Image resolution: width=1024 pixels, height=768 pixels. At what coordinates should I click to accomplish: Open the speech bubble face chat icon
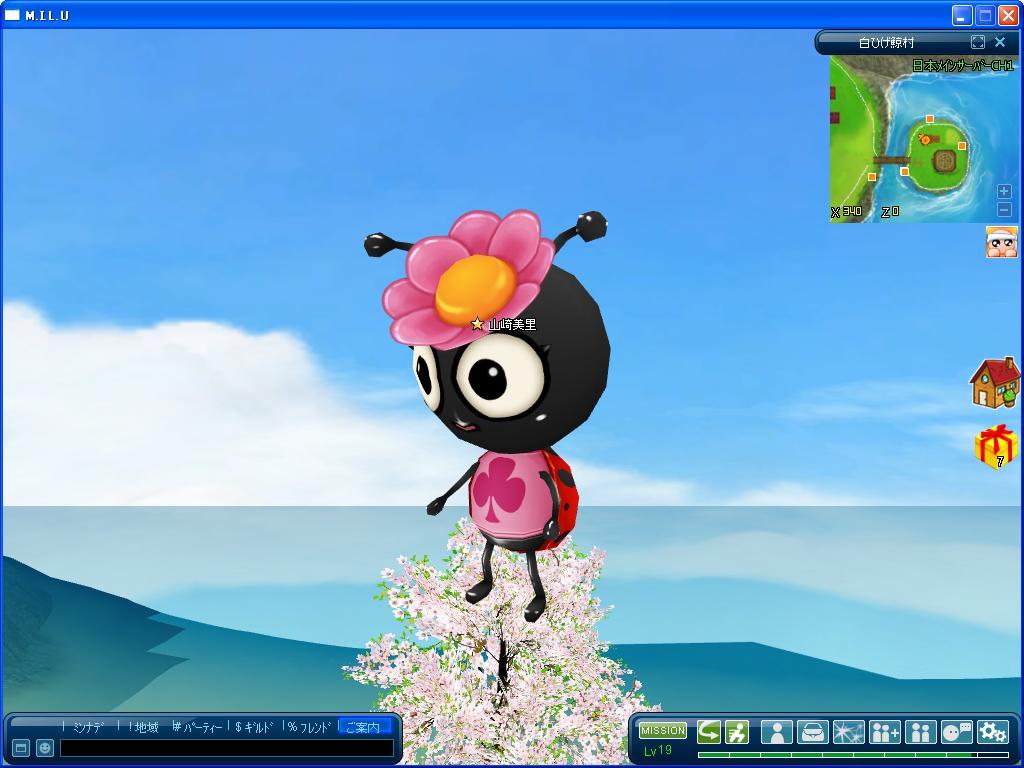(956, 732)
